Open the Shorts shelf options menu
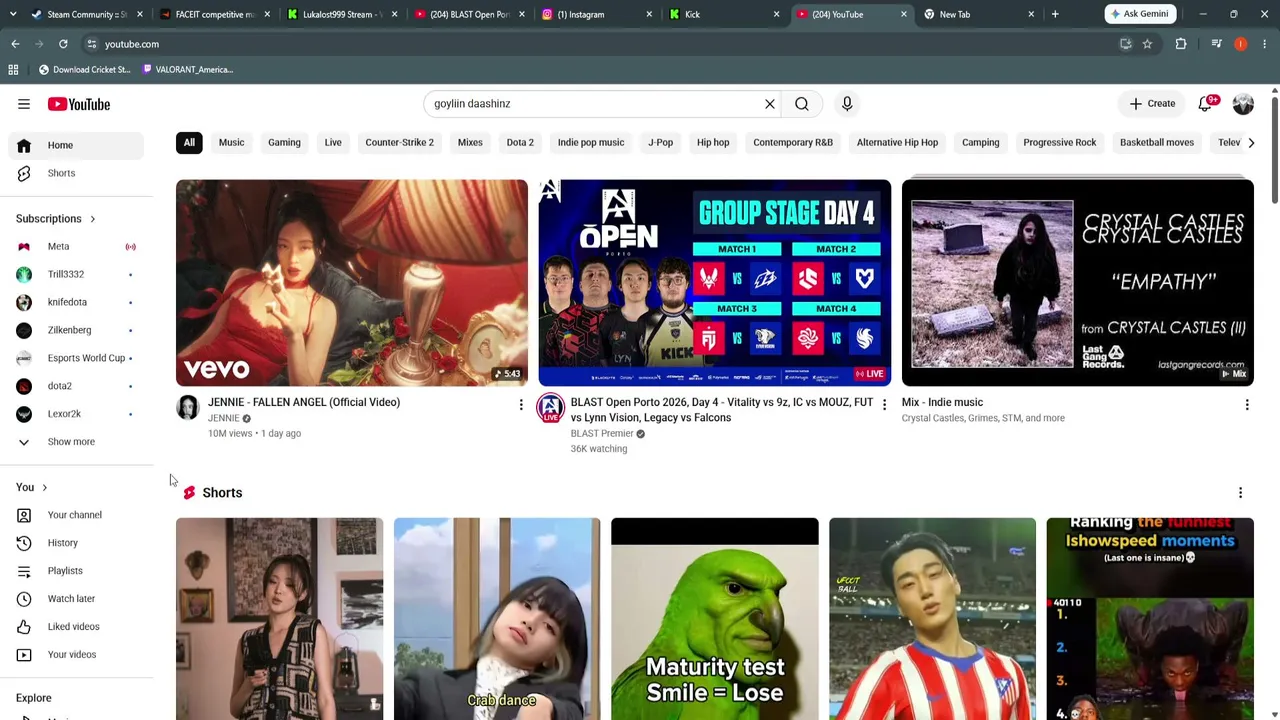This screenshot has width=1280, height=720. point(1241,493)
